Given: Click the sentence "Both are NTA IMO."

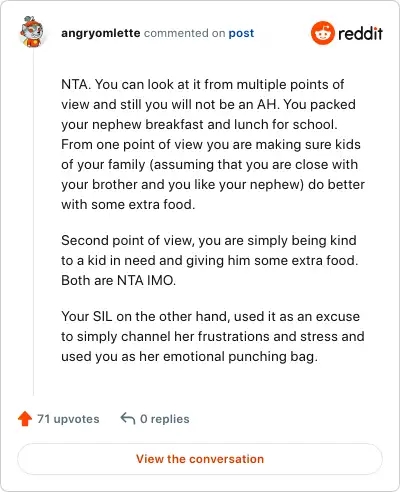Looking at the screenshot, I should point(118,280).
